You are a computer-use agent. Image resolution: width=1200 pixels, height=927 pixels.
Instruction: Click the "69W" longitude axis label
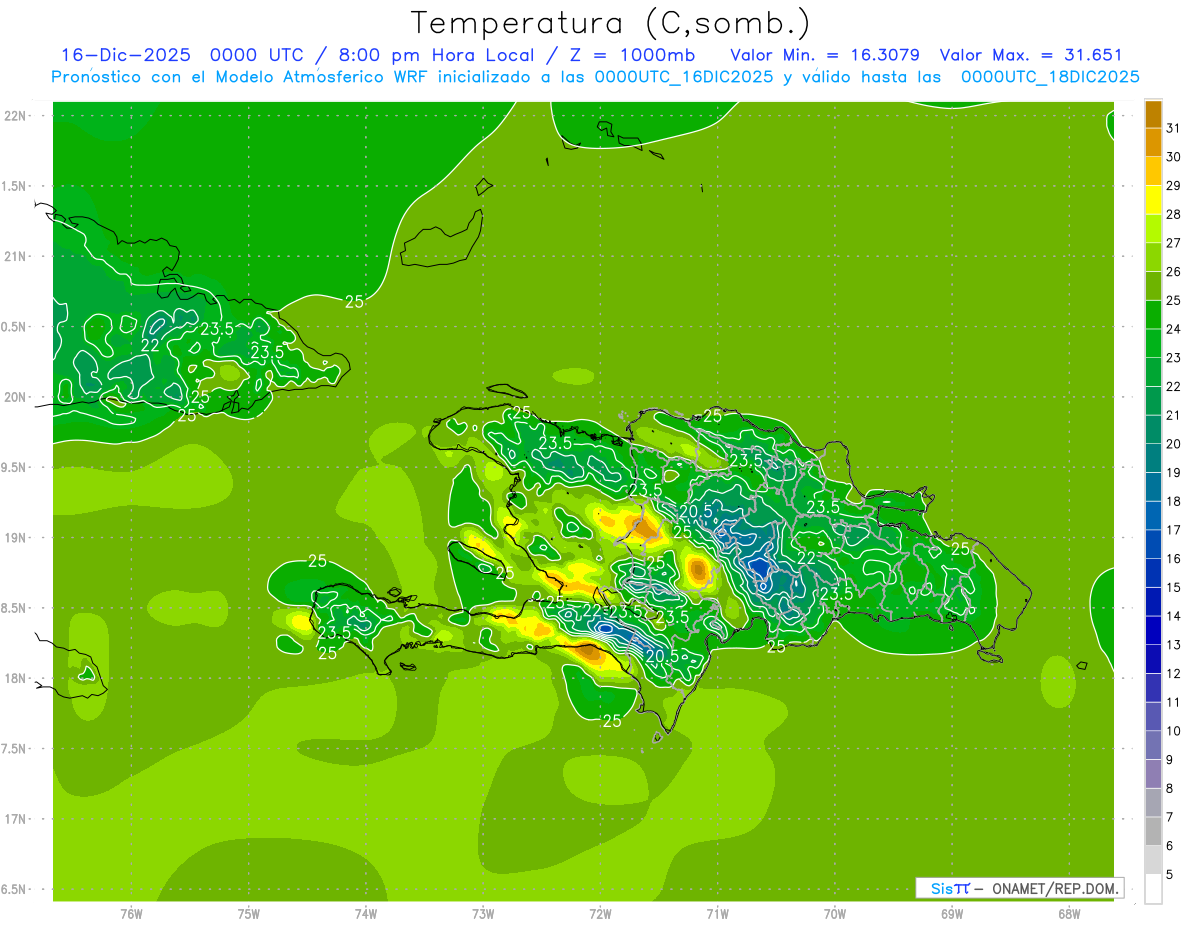(x=952, y=913)
